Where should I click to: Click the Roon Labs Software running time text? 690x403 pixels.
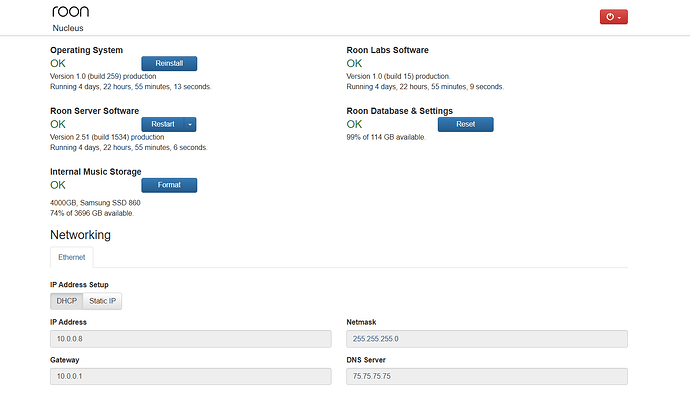click(425, 87)
